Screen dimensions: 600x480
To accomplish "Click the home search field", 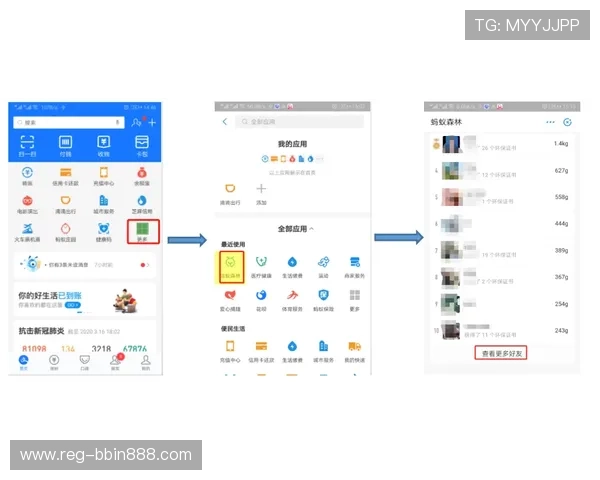I will 69,122.
